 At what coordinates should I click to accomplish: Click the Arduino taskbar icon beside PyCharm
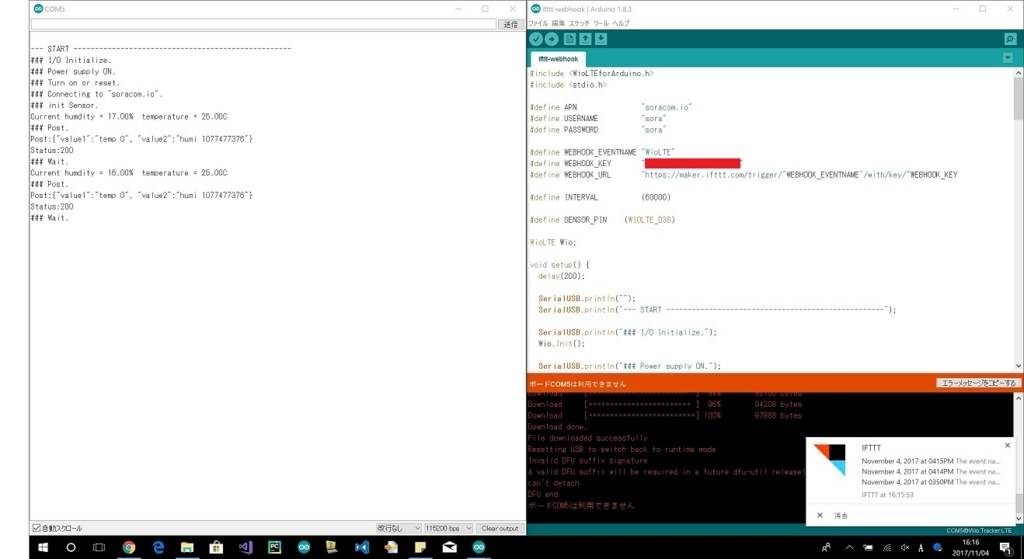(304, 547)
